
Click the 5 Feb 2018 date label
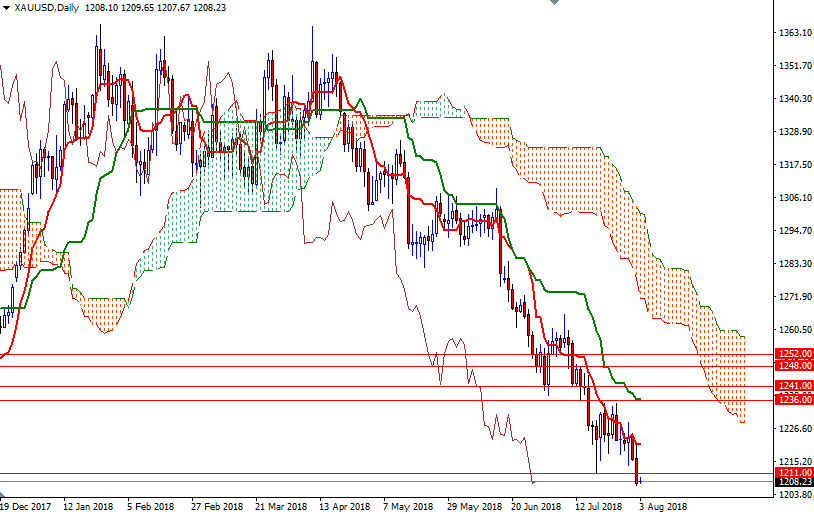click(x=150, y=506)
